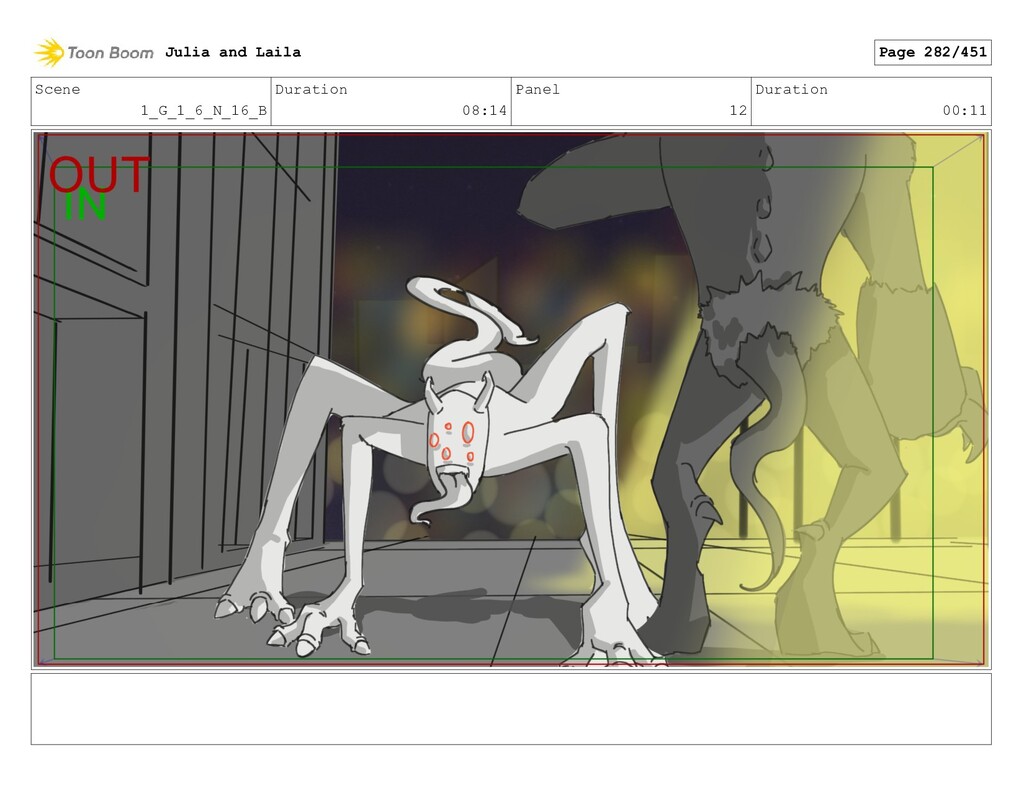Image resolution: width=1024 pixels, height=791 pixels.
Task: Click the empty caption notes box
Action: [511, 709]
